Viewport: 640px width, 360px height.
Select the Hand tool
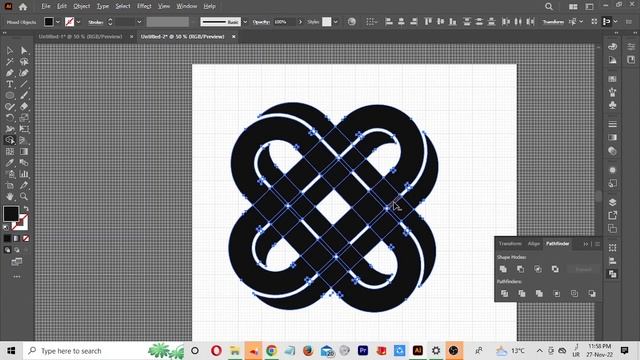pos(10,197)
